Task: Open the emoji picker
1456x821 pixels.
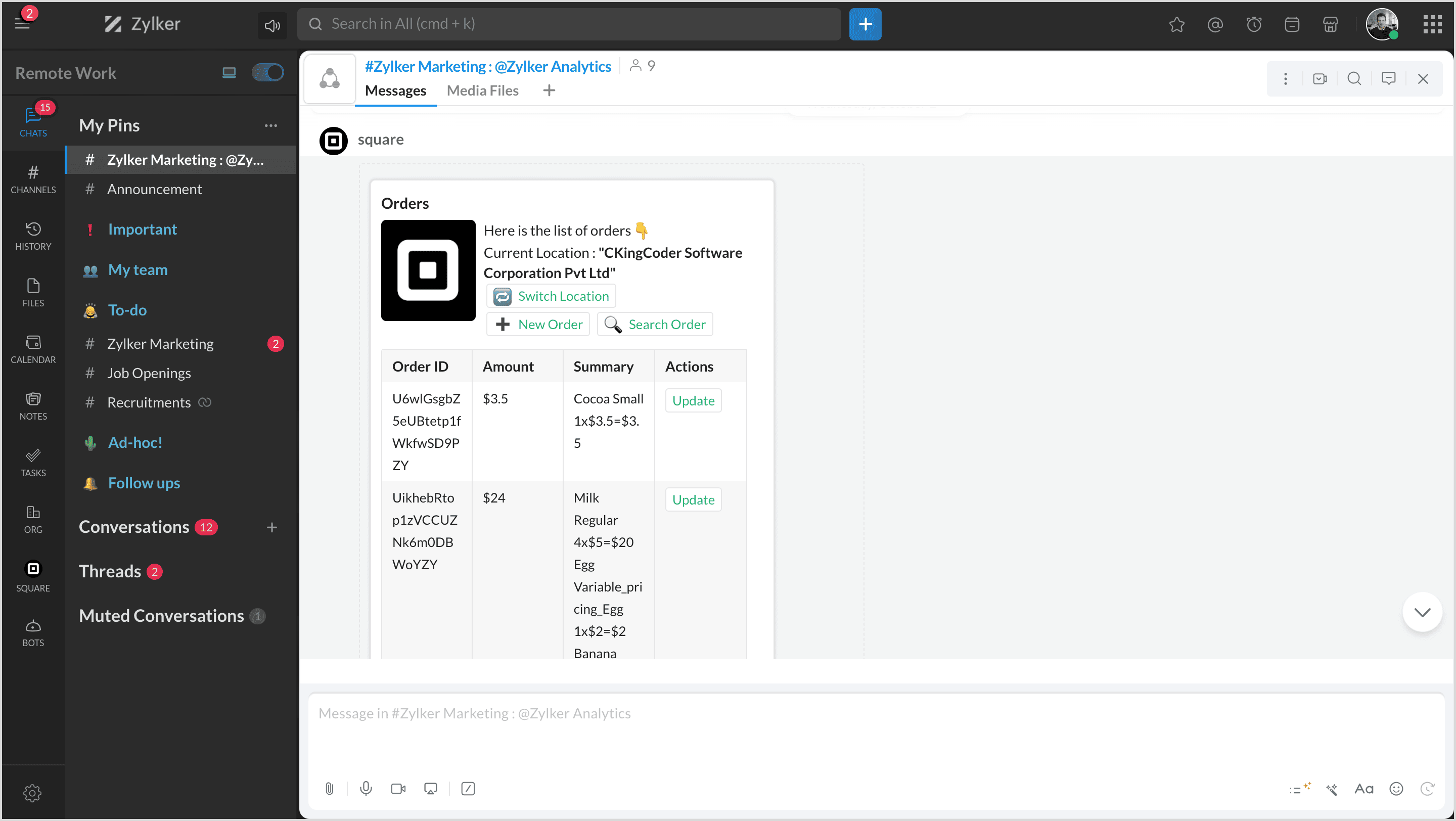Action: (1396, 788)
